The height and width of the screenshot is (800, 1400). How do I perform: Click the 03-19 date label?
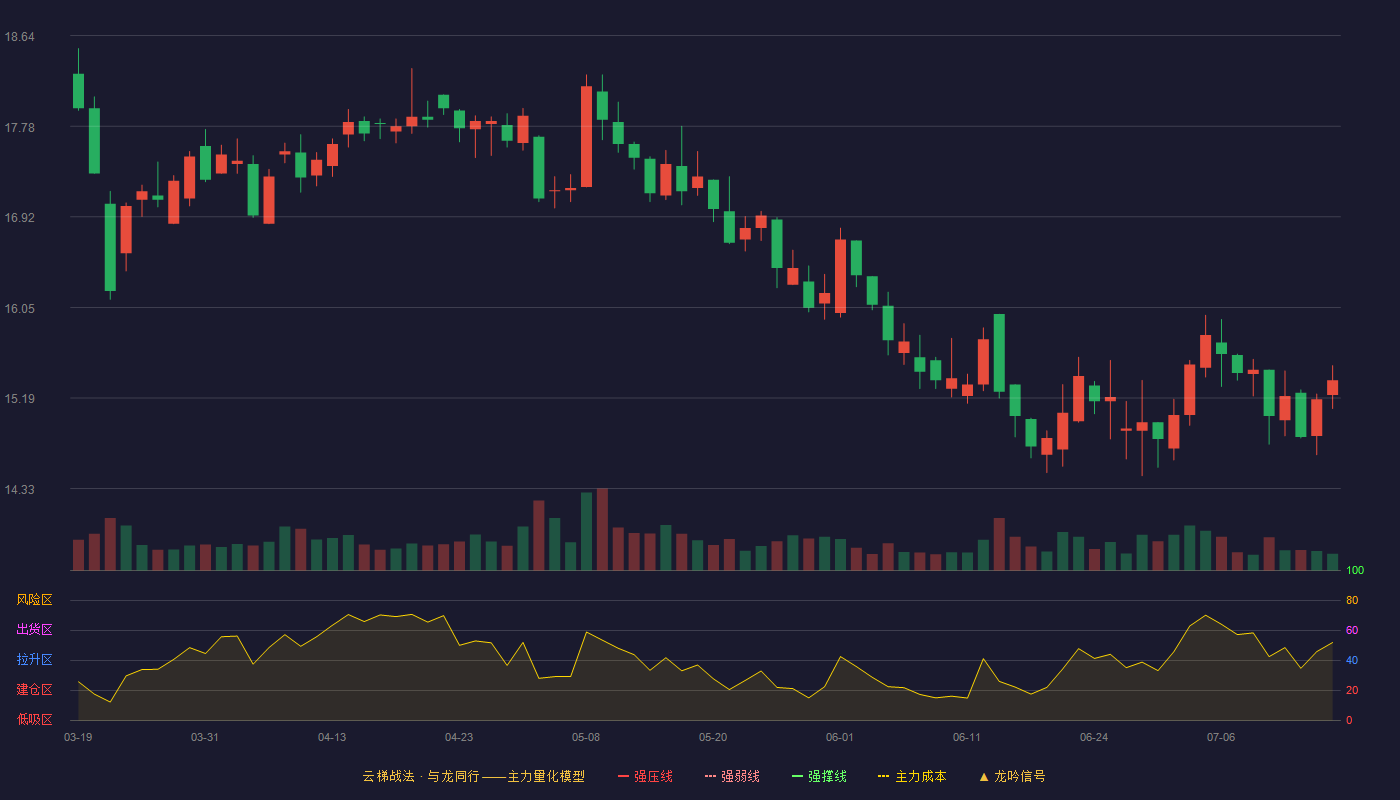point(78,737)
